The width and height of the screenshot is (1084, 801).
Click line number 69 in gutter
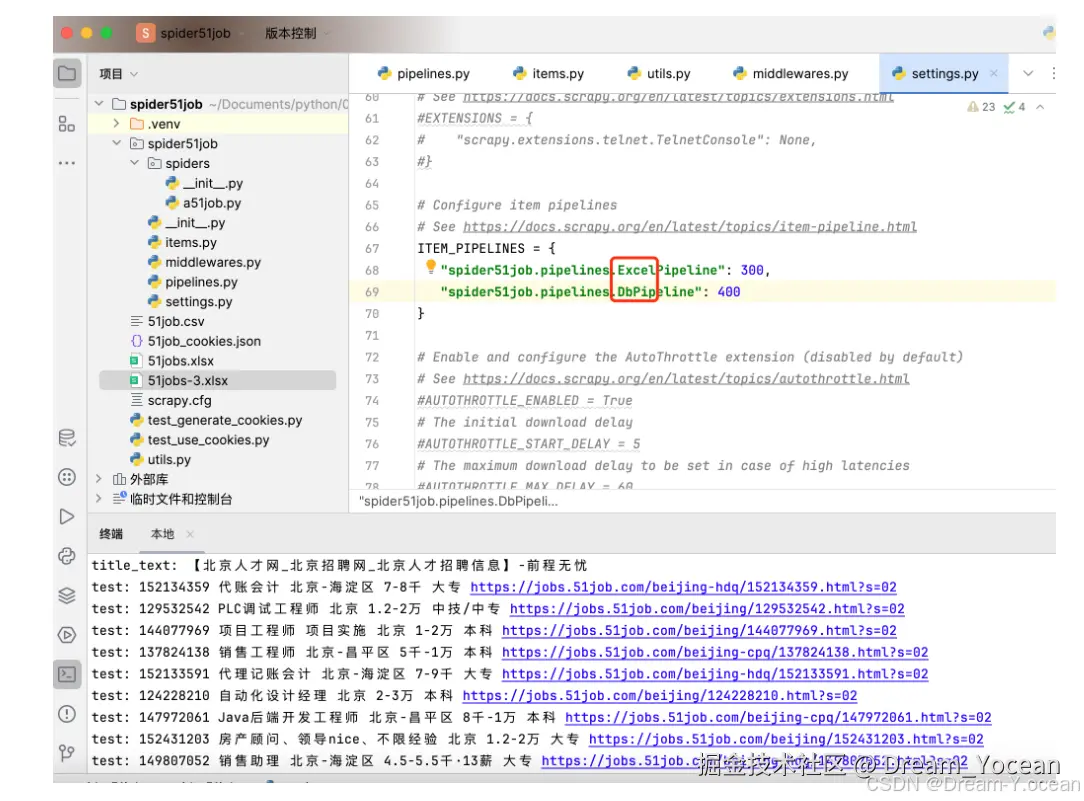(372, 292)
